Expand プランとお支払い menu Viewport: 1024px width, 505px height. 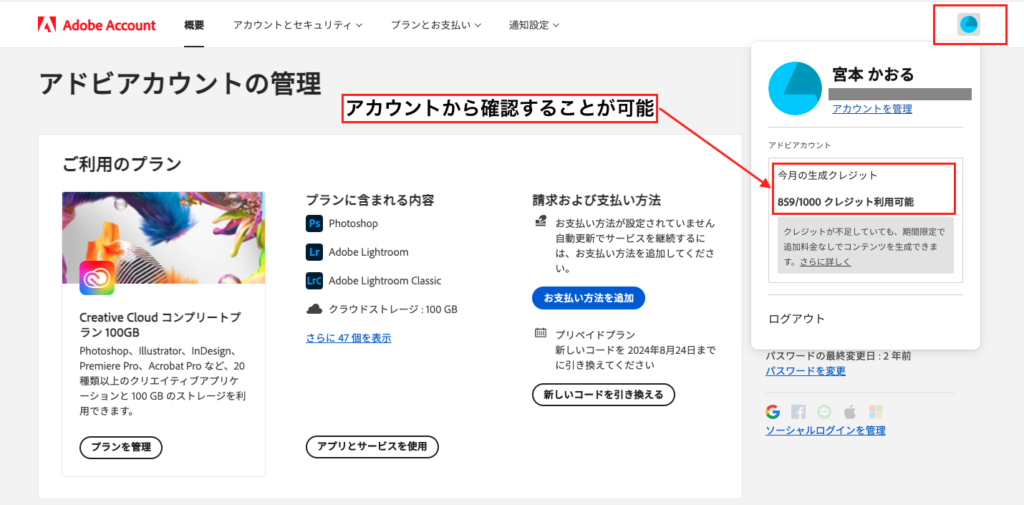(436, 25)
